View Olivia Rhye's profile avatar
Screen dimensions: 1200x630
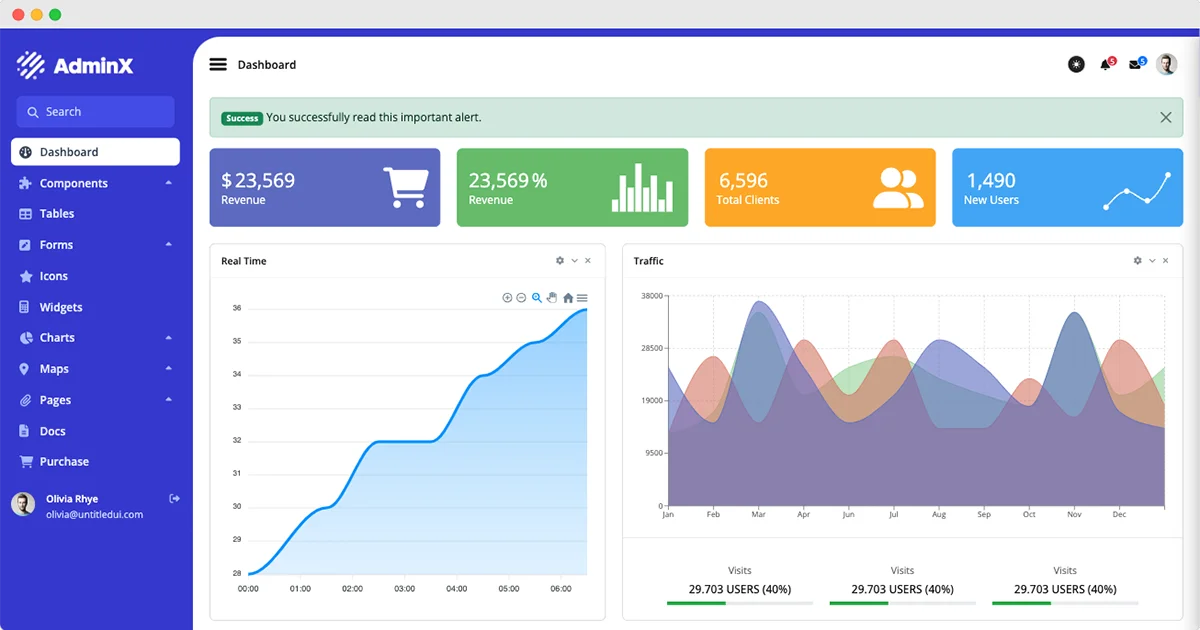coord(22,504)
